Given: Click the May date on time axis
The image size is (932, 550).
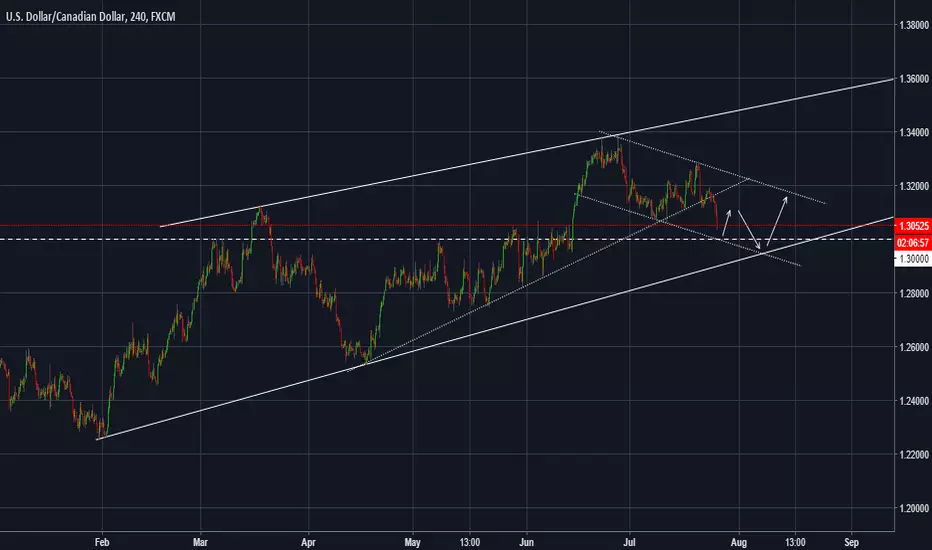Looking at the screenshot, I should [412, 542].
